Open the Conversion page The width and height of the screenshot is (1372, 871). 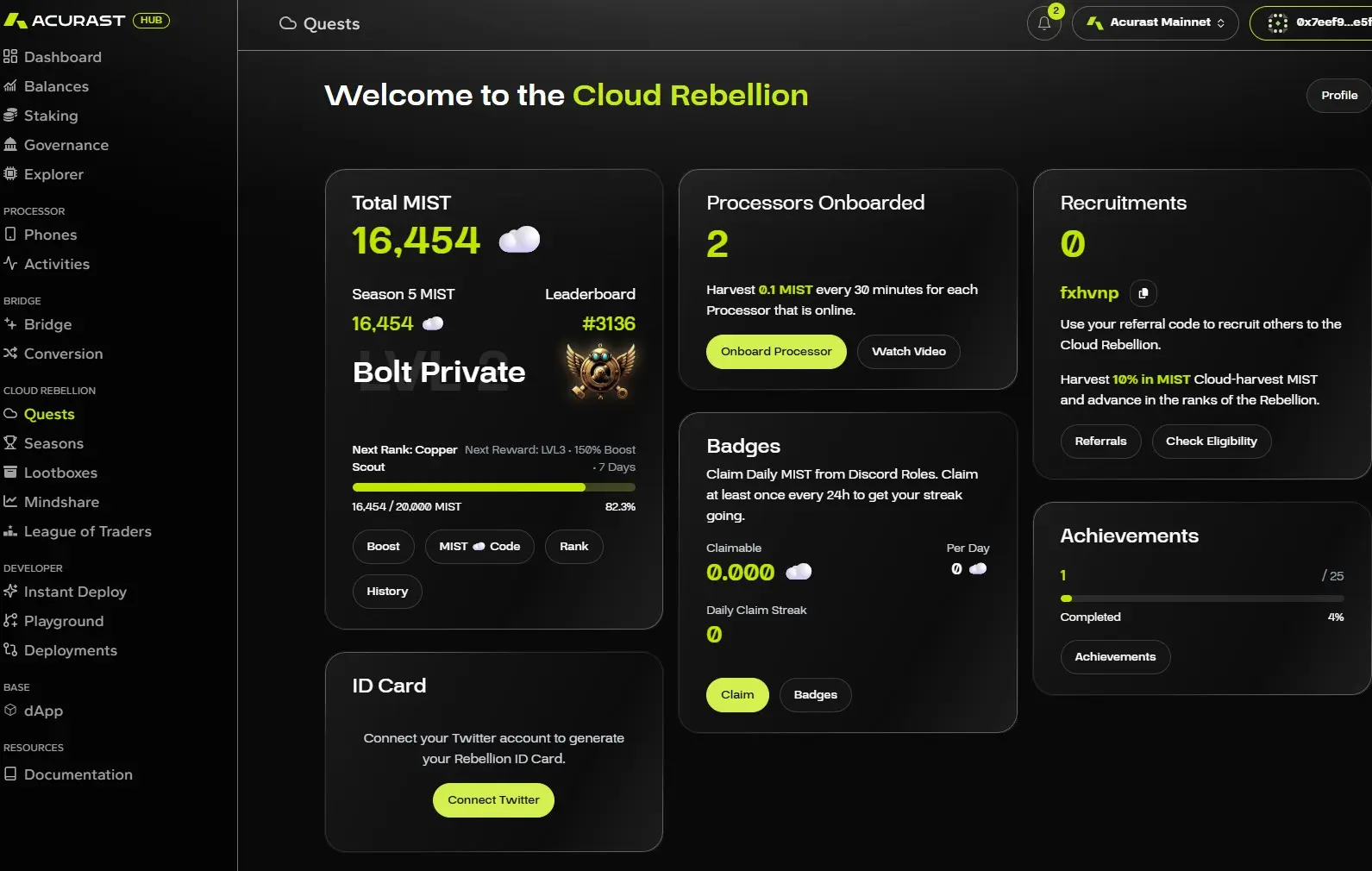pyautogui.click(x=63, y=354)
